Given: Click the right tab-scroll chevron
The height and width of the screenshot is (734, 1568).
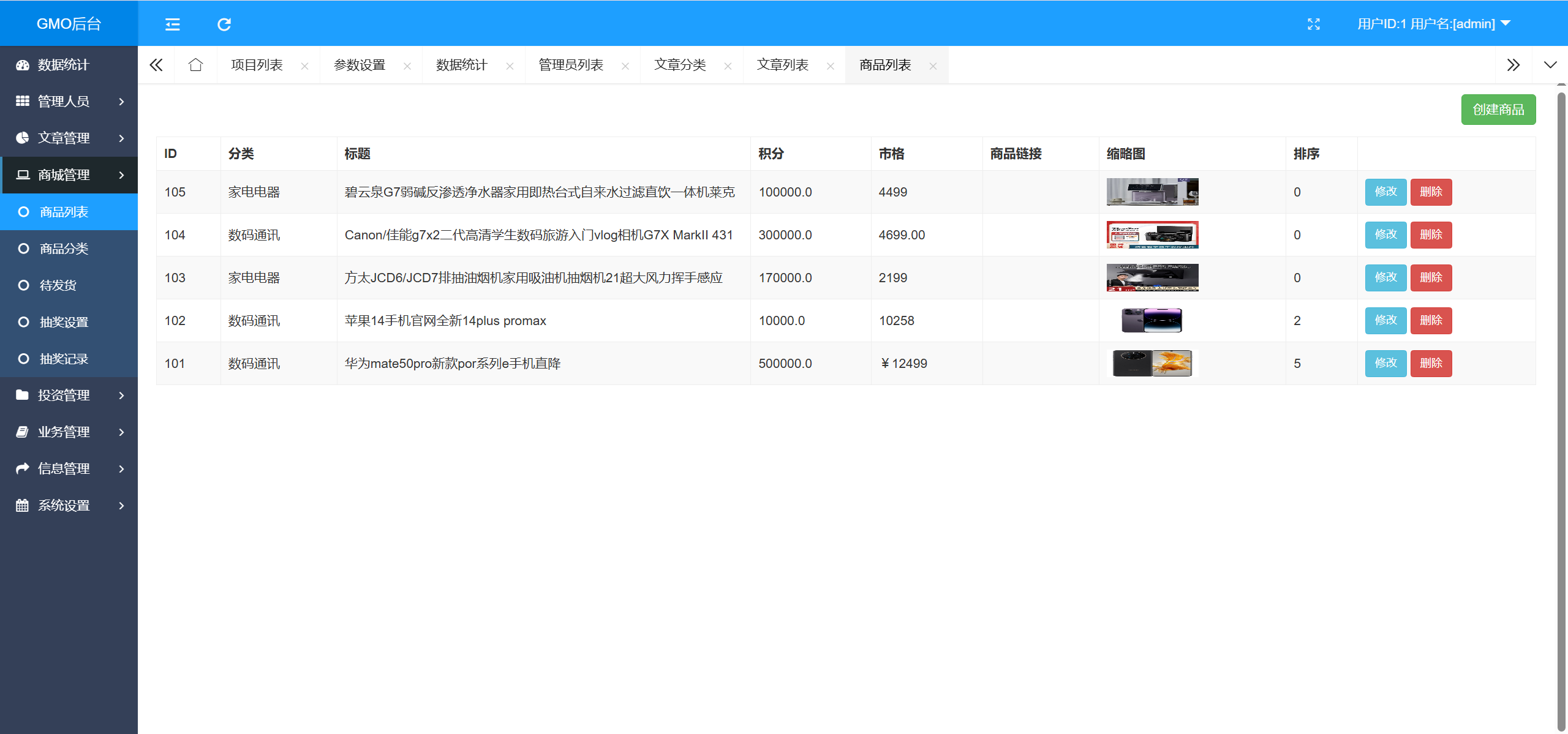Looking at the screenshot, I should (x=1513, y=64).
